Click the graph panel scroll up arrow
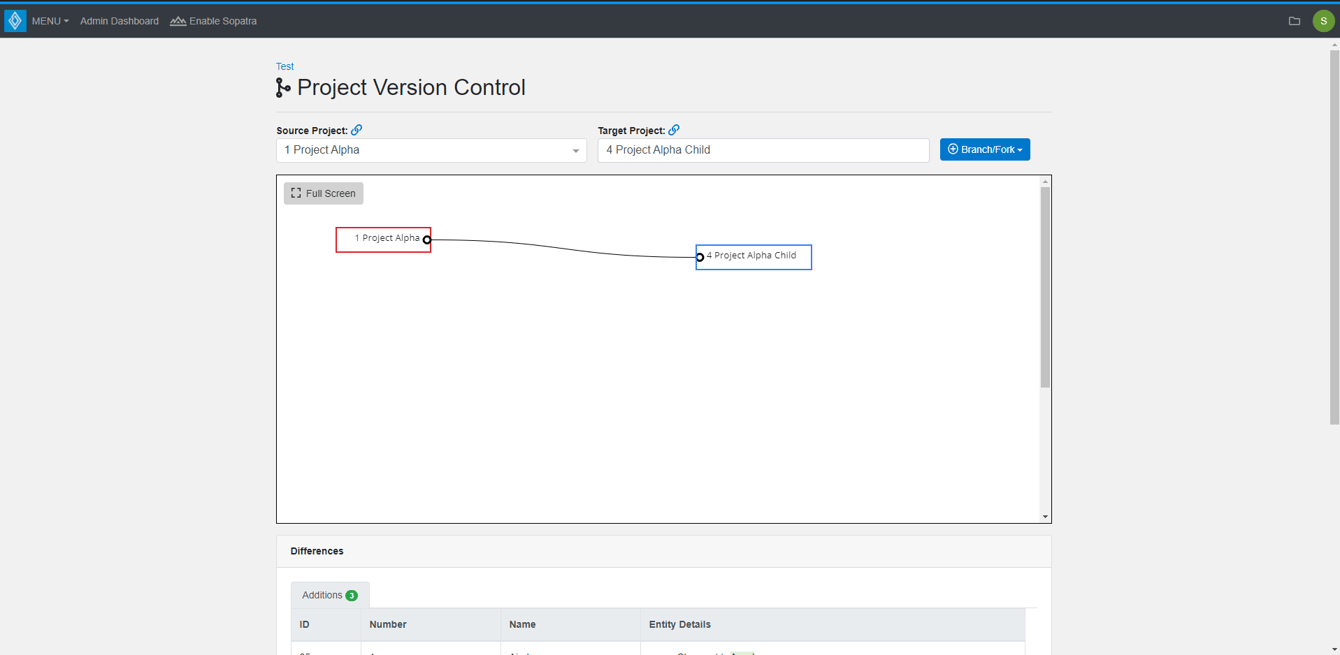1340x655 pixels. click(1045, 182)
